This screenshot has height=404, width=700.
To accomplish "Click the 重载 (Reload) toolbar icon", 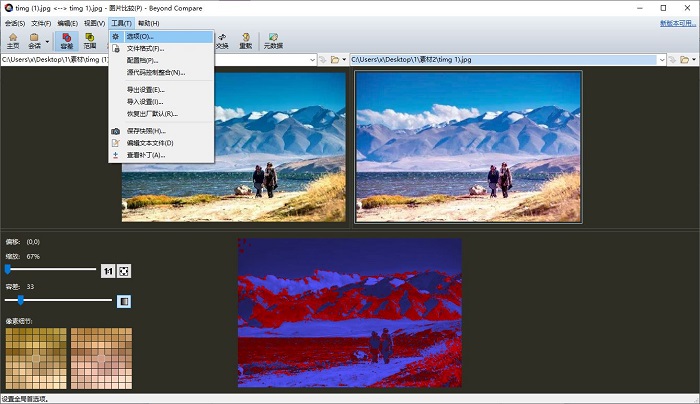I will coord(245,41).
